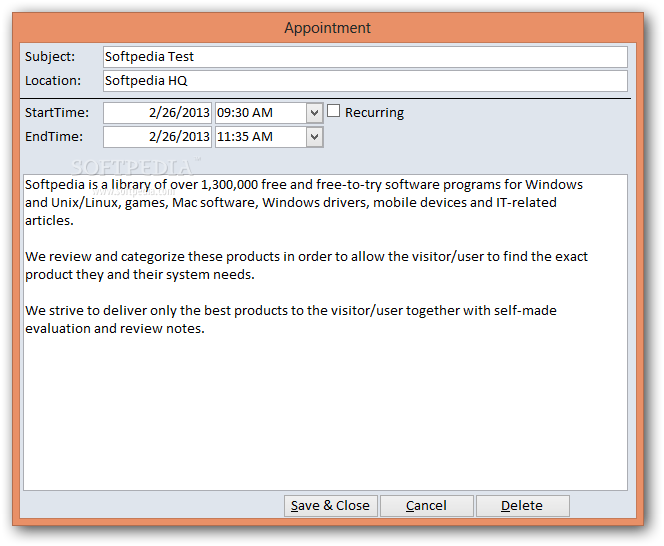Click the line starting 'We strive to deliver'

coord(290,310)
